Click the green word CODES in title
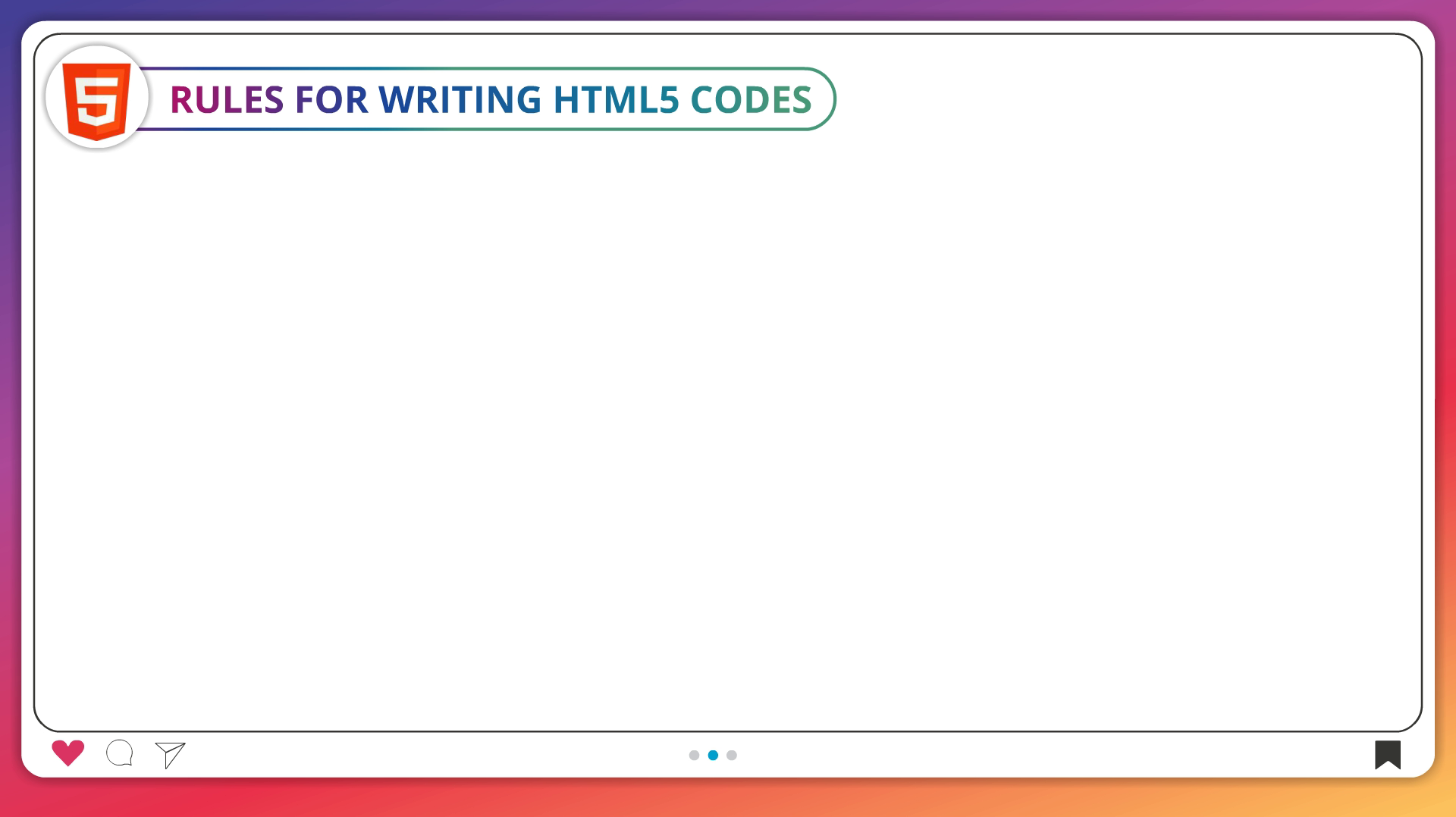The image size is (1456, 817). tap(751, 100)
